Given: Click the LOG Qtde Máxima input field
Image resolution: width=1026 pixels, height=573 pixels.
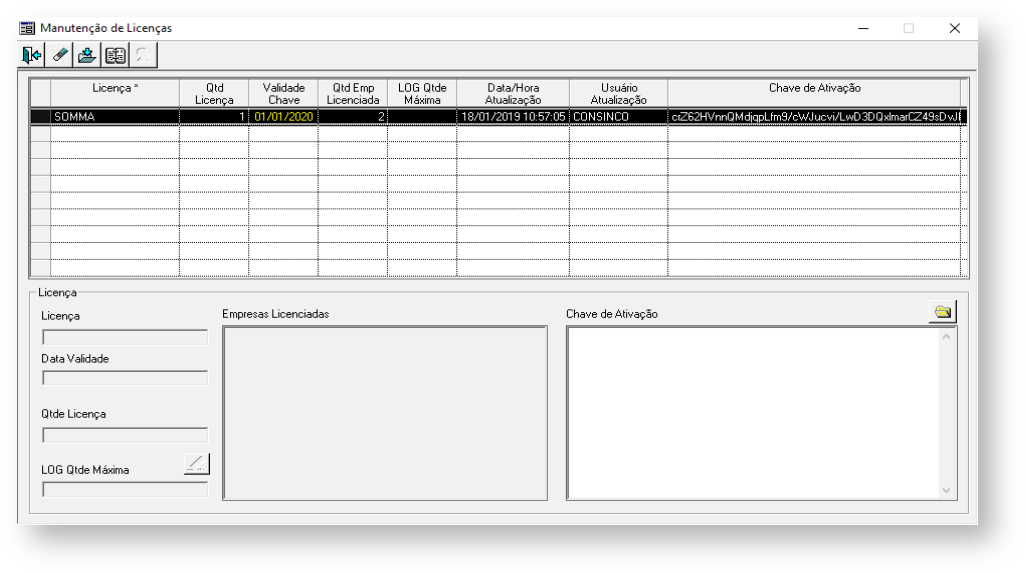Looking at the screenshot, I should [125, 489].
